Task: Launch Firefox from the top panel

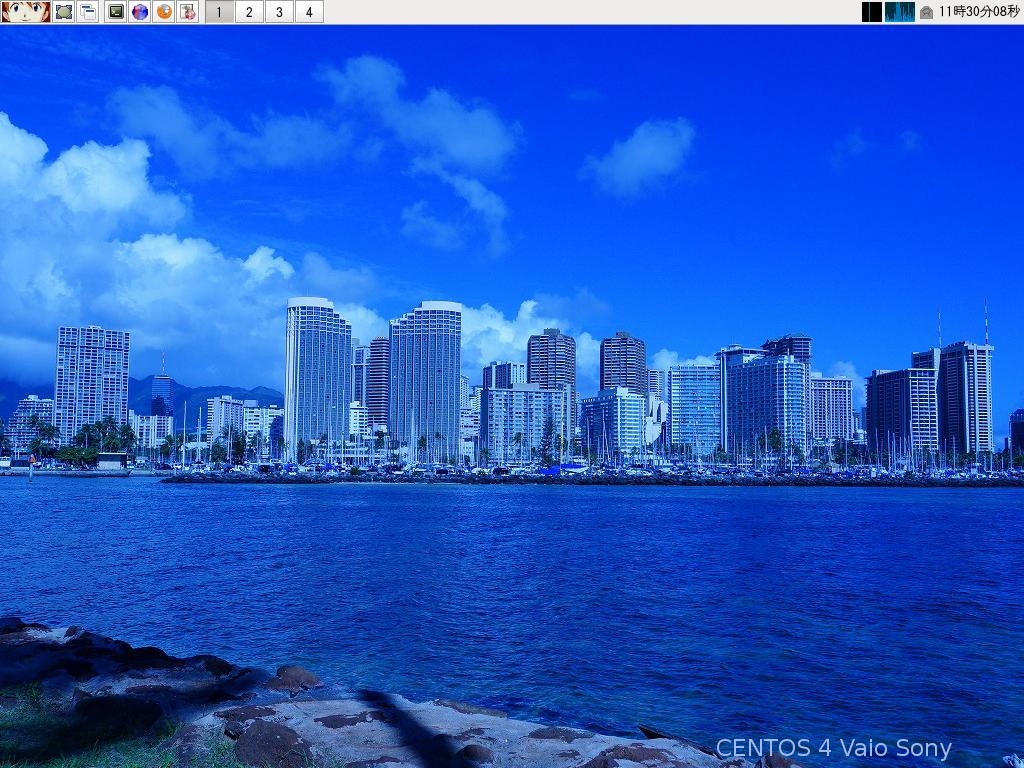Action: coord(163,13)
